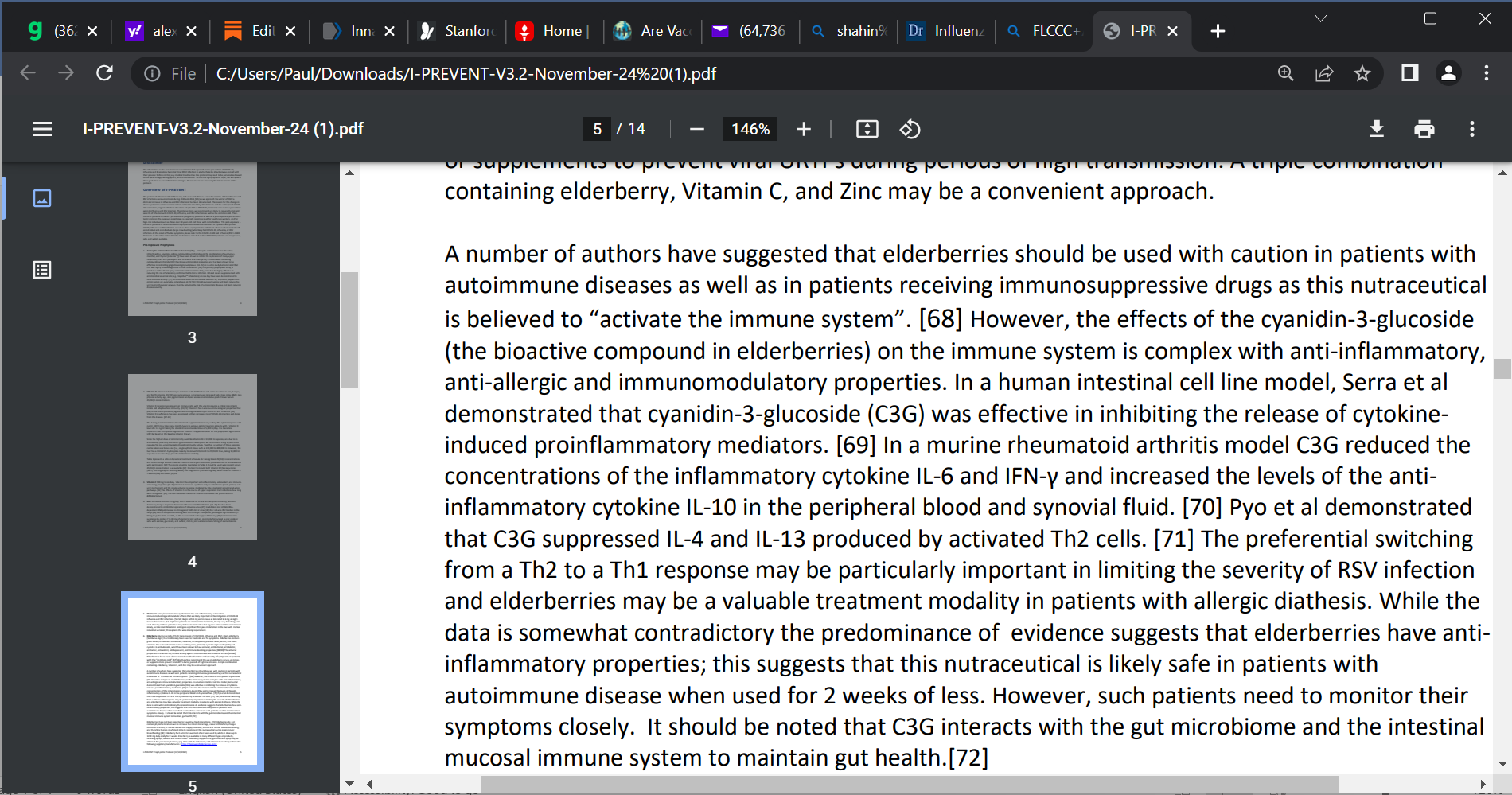Click the thumbnail panel scrollbar thumb
This screenshot has height=795, width=1512.
click(x=349, y=330)
